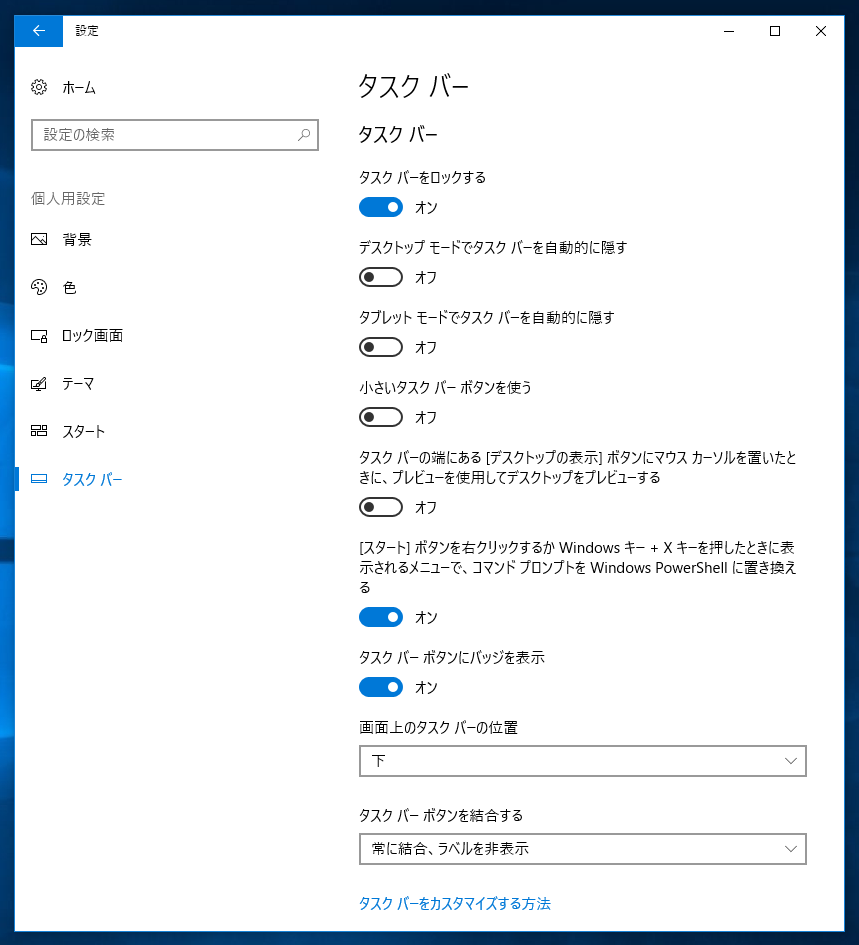The width and height of the screenshot is (859, 945).
Task: Enable 小さいタスク バー ボタンを使う switch
Action: point(381,417)
